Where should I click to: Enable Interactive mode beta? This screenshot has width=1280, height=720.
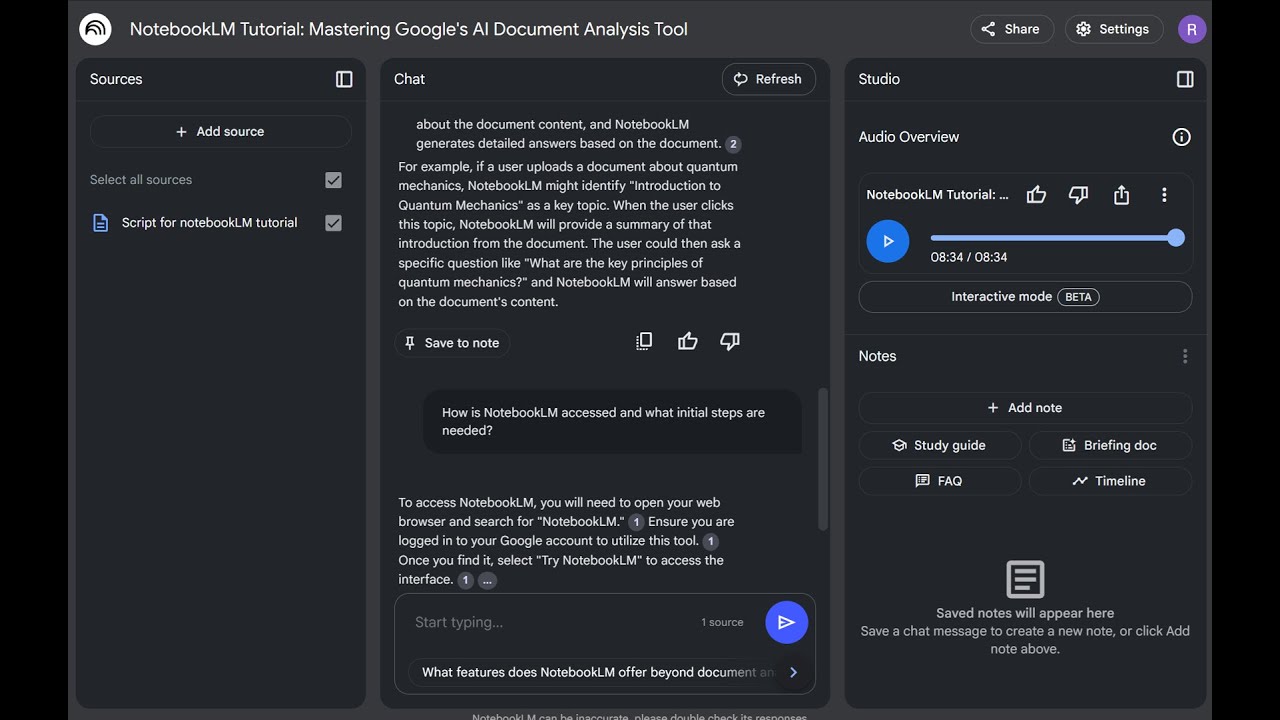pyautogui.click(x=1025, y=297)
